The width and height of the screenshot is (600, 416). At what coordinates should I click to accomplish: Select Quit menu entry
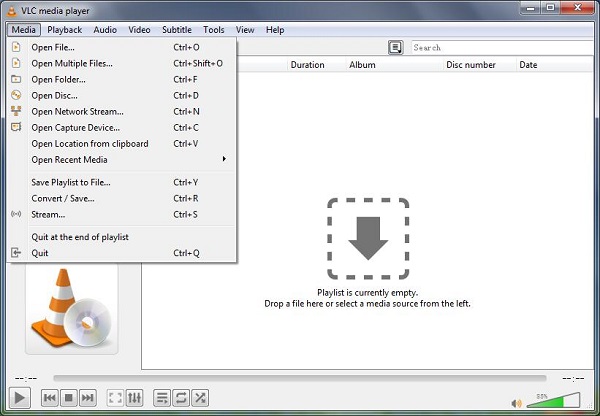tap(121, 253)
